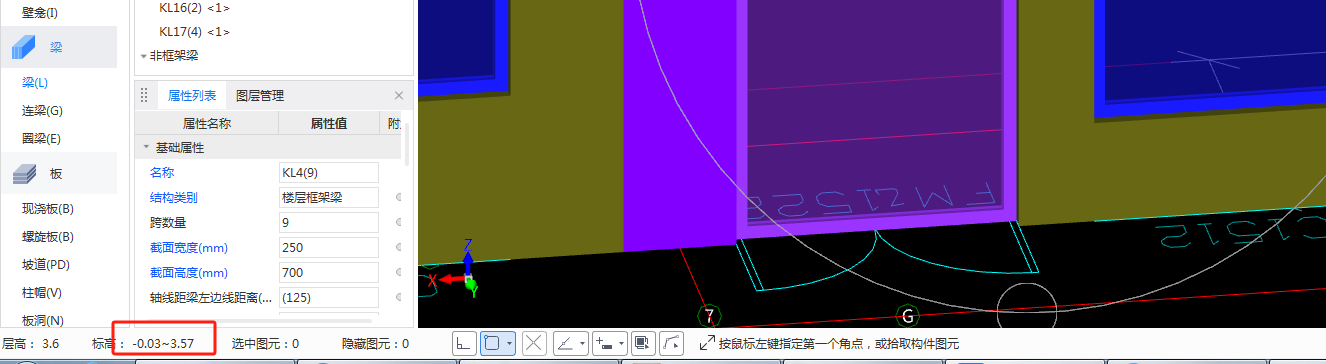This screenshot has height=364, width=1326.
Task: Click the 属性值 column header
Action: pyautogui.click(x=329, y=124)
